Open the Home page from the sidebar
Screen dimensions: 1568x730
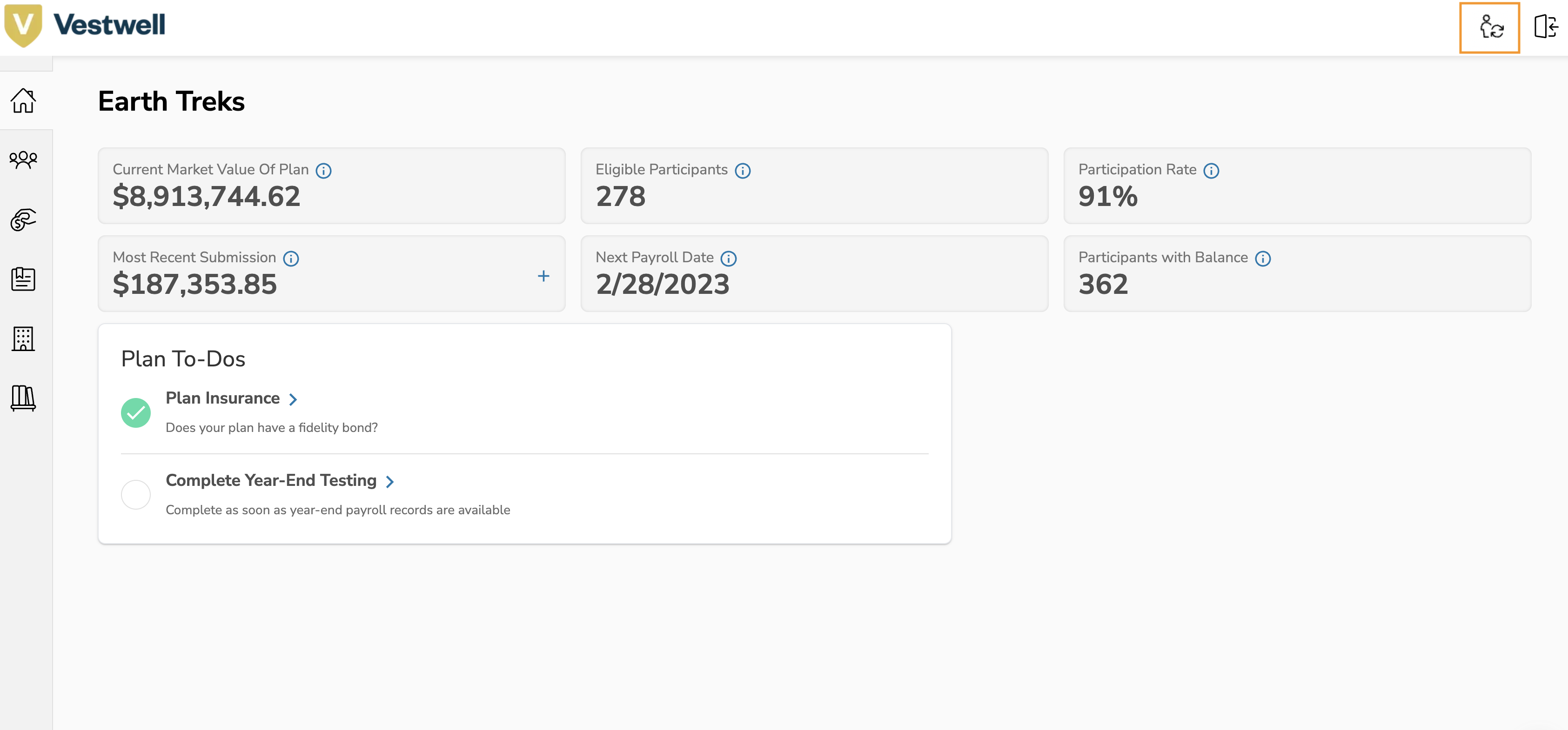click(22, 101)
